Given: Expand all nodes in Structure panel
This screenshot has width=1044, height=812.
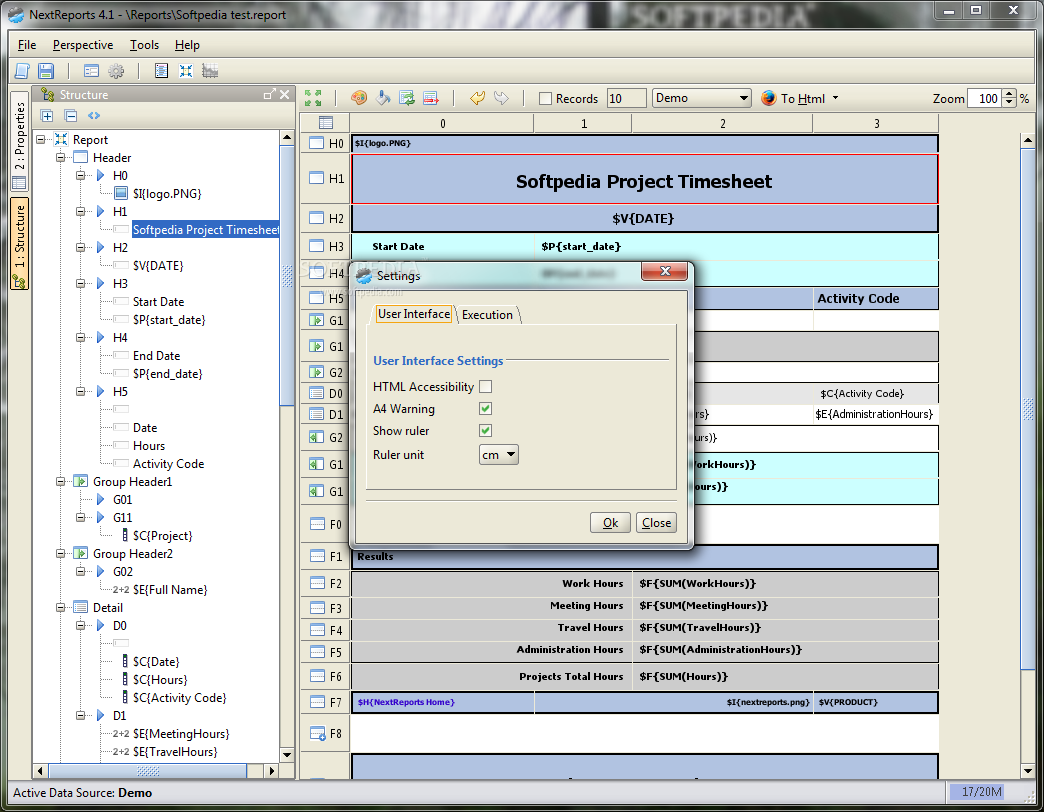Looking at the screenshot, I should [47, 116].
